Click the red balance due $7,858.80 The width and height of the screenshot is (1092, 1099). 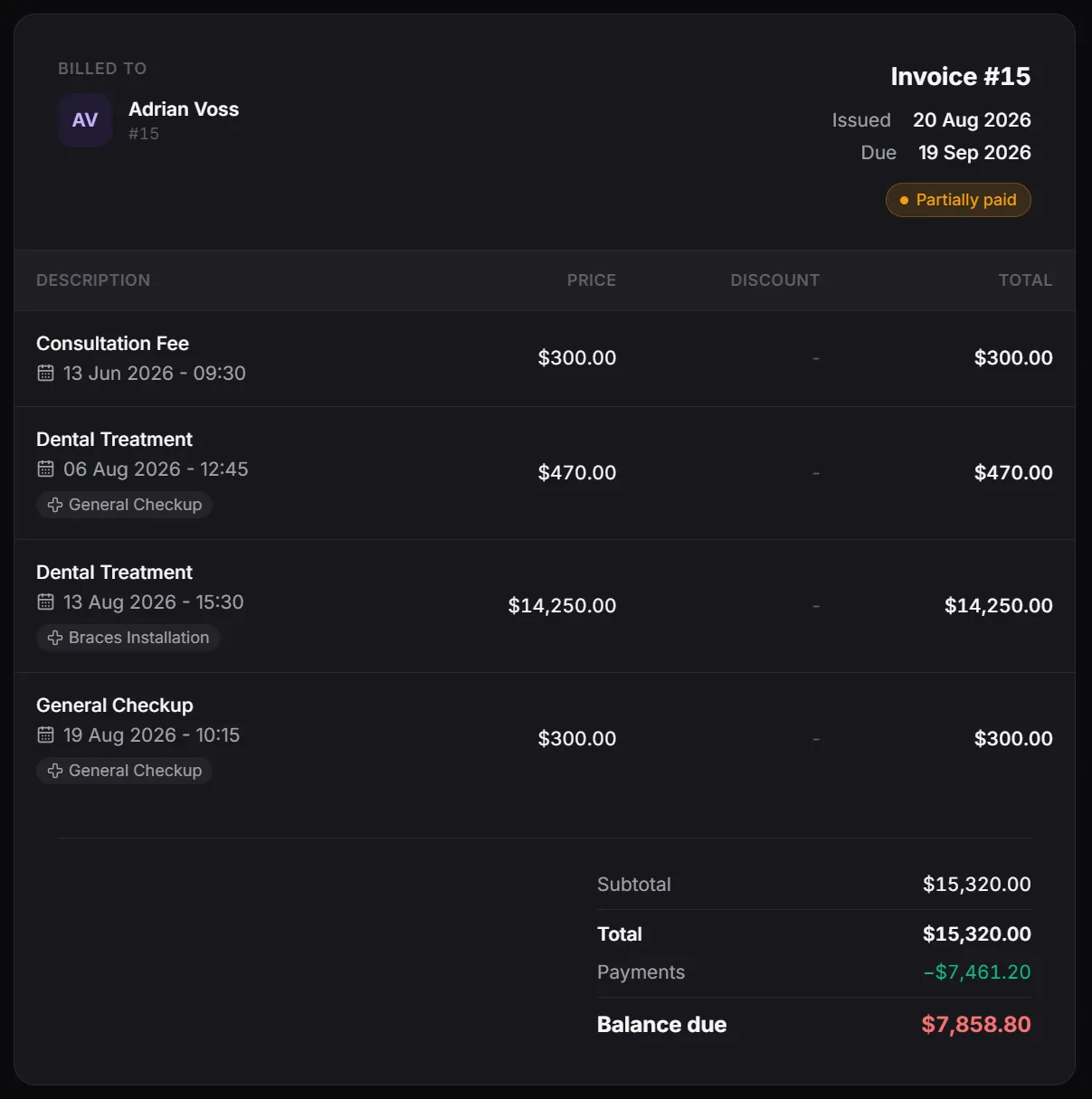(976, 1025)
